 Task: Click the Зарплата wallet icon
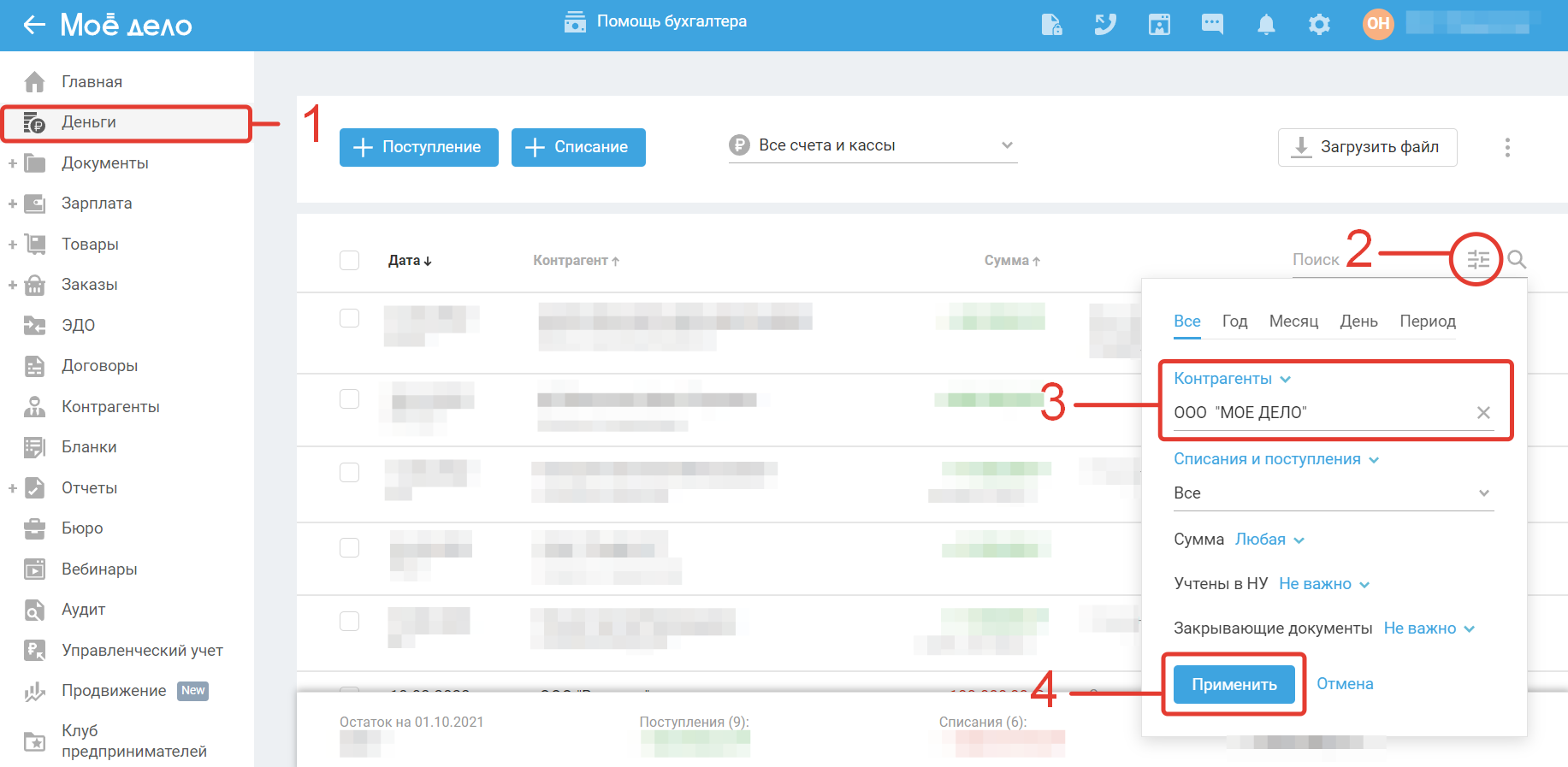pos(35,204)
